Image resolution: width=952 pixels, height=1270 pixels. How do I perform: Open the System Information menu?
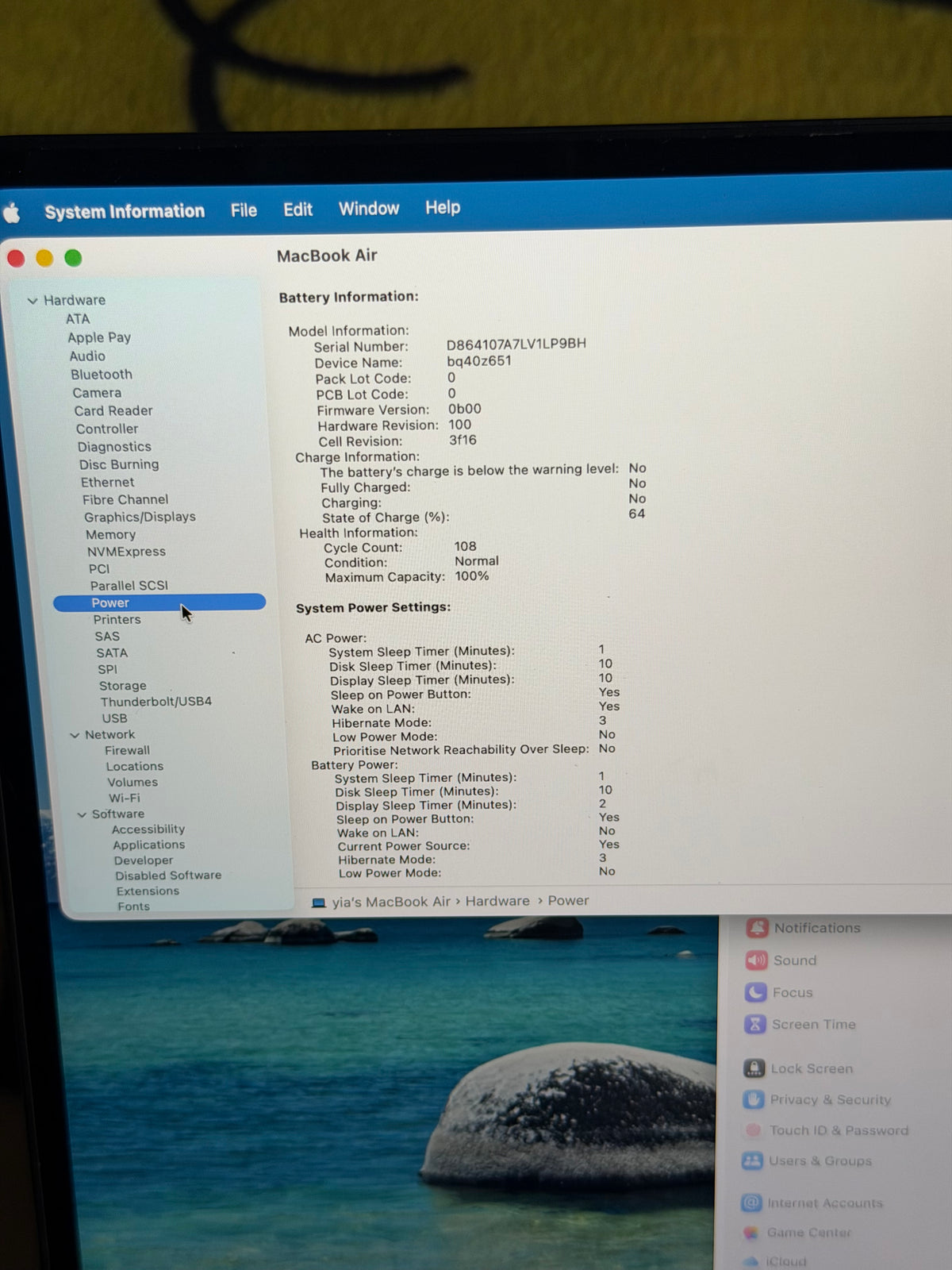click(125, 211)
